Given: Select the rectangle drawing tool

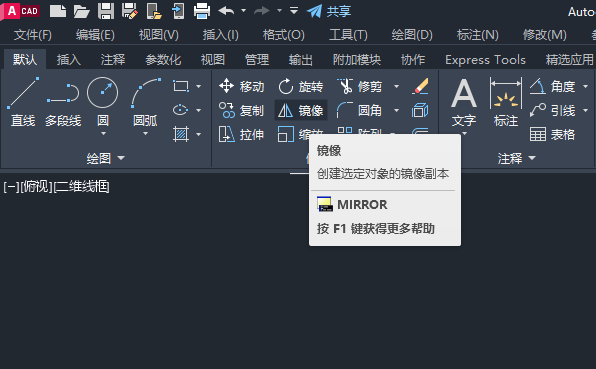Looking at the screenshot, I should pyautogui.click(x=181, y=86).
